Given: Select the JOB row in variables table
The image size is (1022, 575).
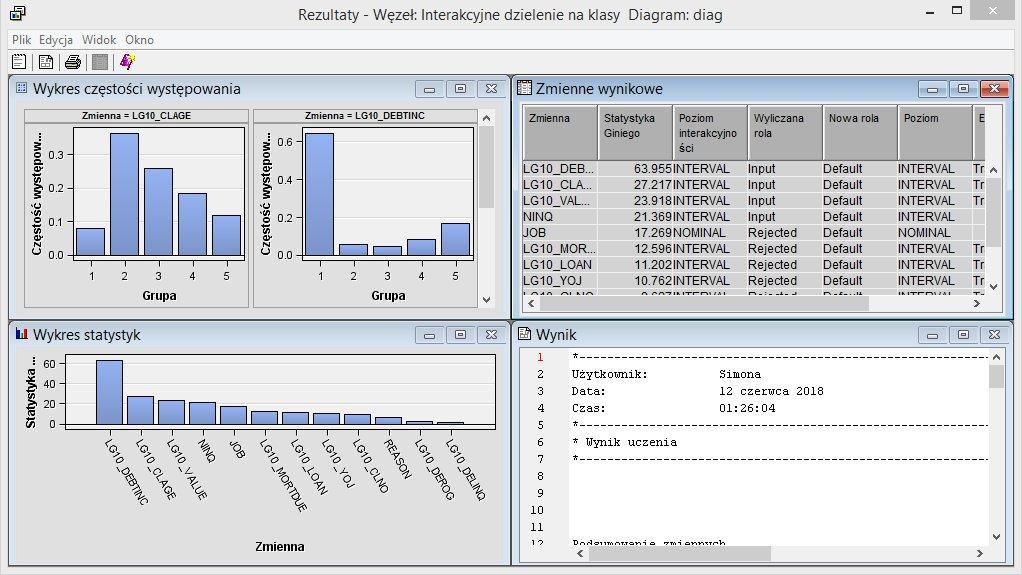Looking at the screenshot, I should click(755, 233).
